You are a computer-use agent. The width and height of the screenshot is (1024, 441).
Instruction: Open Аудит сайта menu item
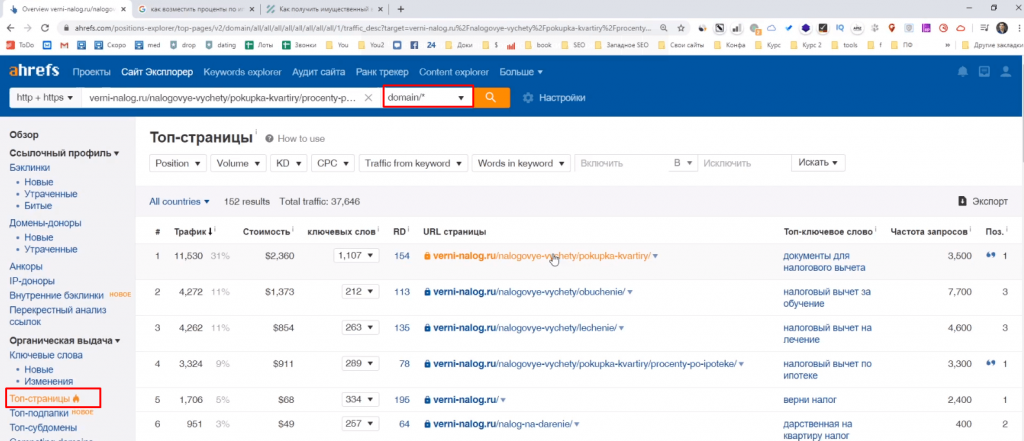319,72
